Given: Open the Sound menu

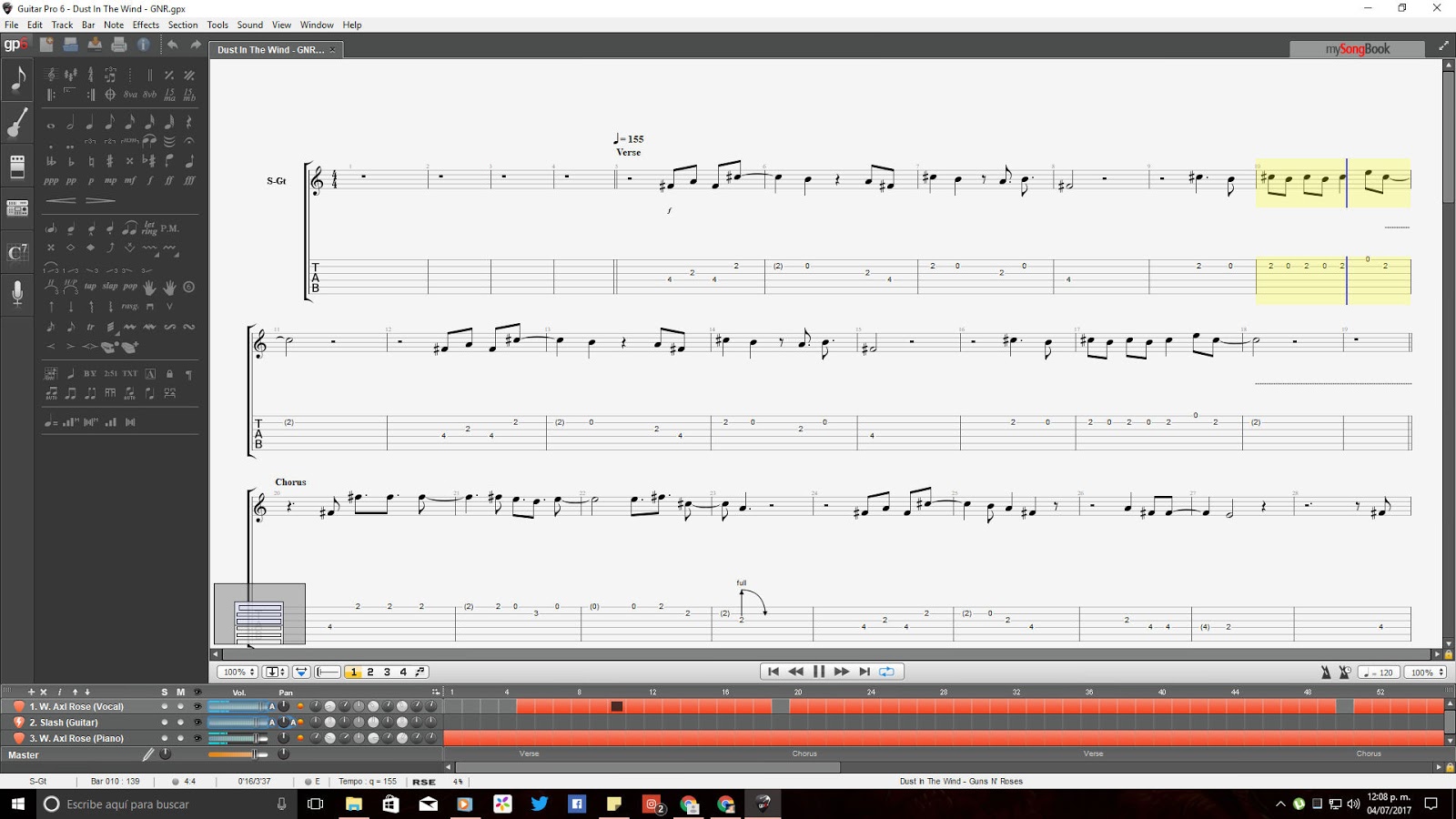Looking at the screenshot, I should (x=250, y=25).
